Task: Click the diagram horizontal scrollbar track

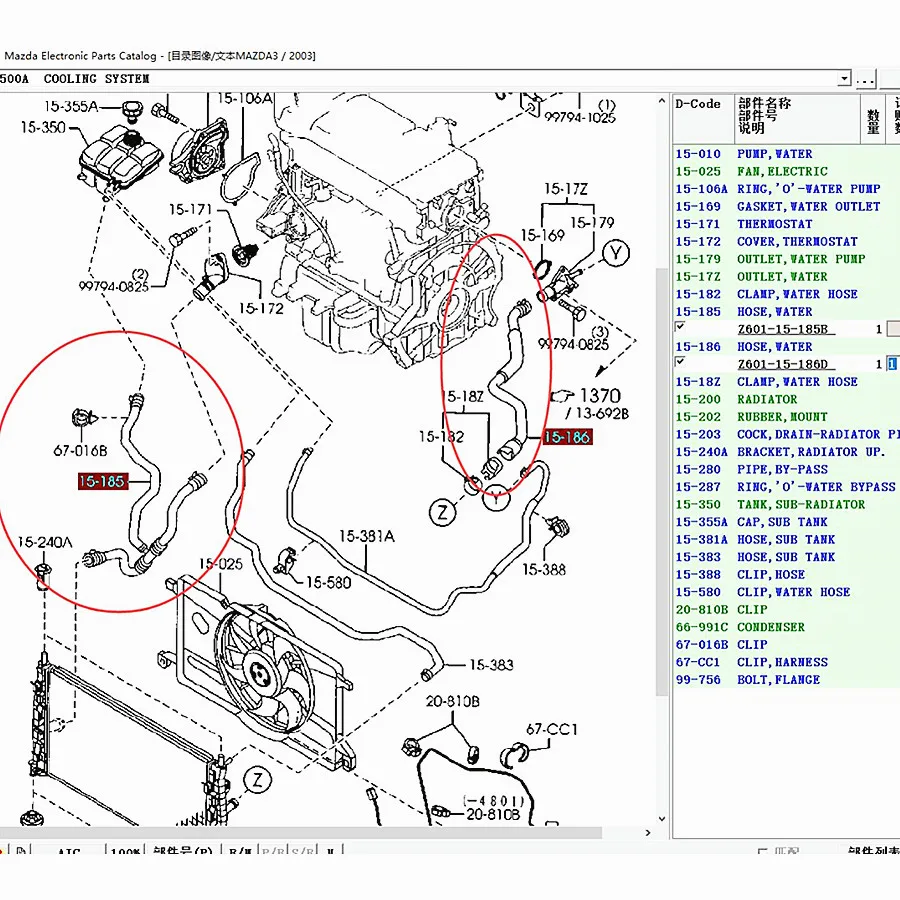Action: pyautogui.click(x=321, y=833)
